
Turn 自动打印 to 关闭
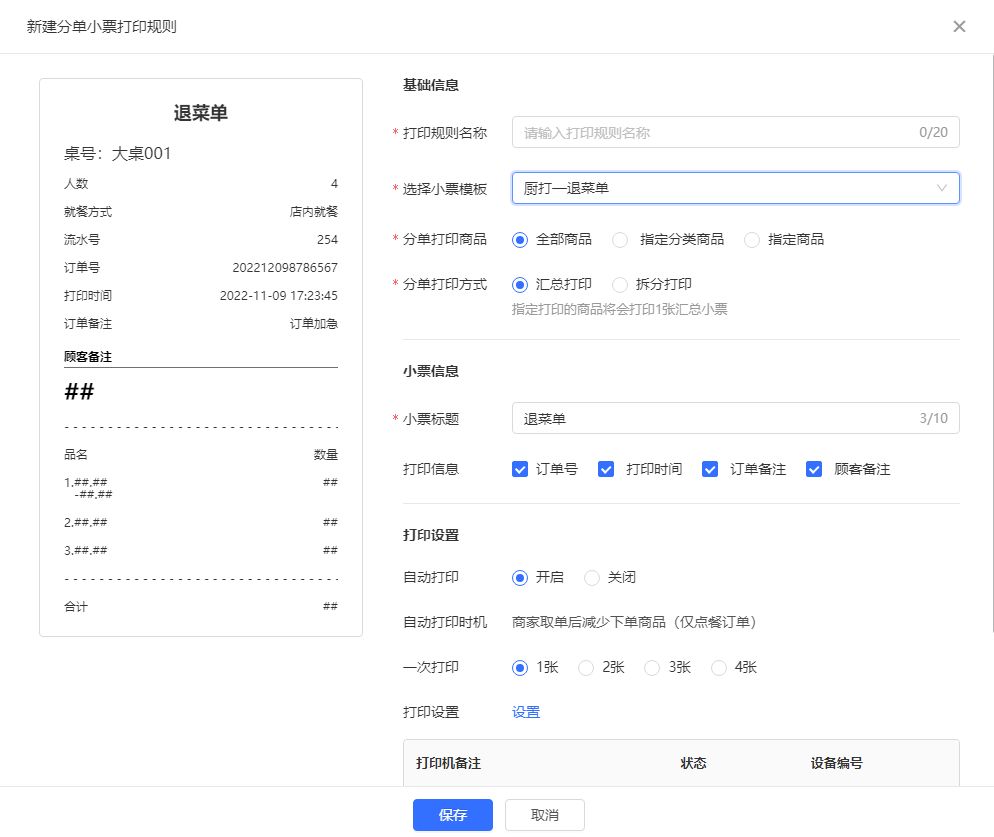591,578
